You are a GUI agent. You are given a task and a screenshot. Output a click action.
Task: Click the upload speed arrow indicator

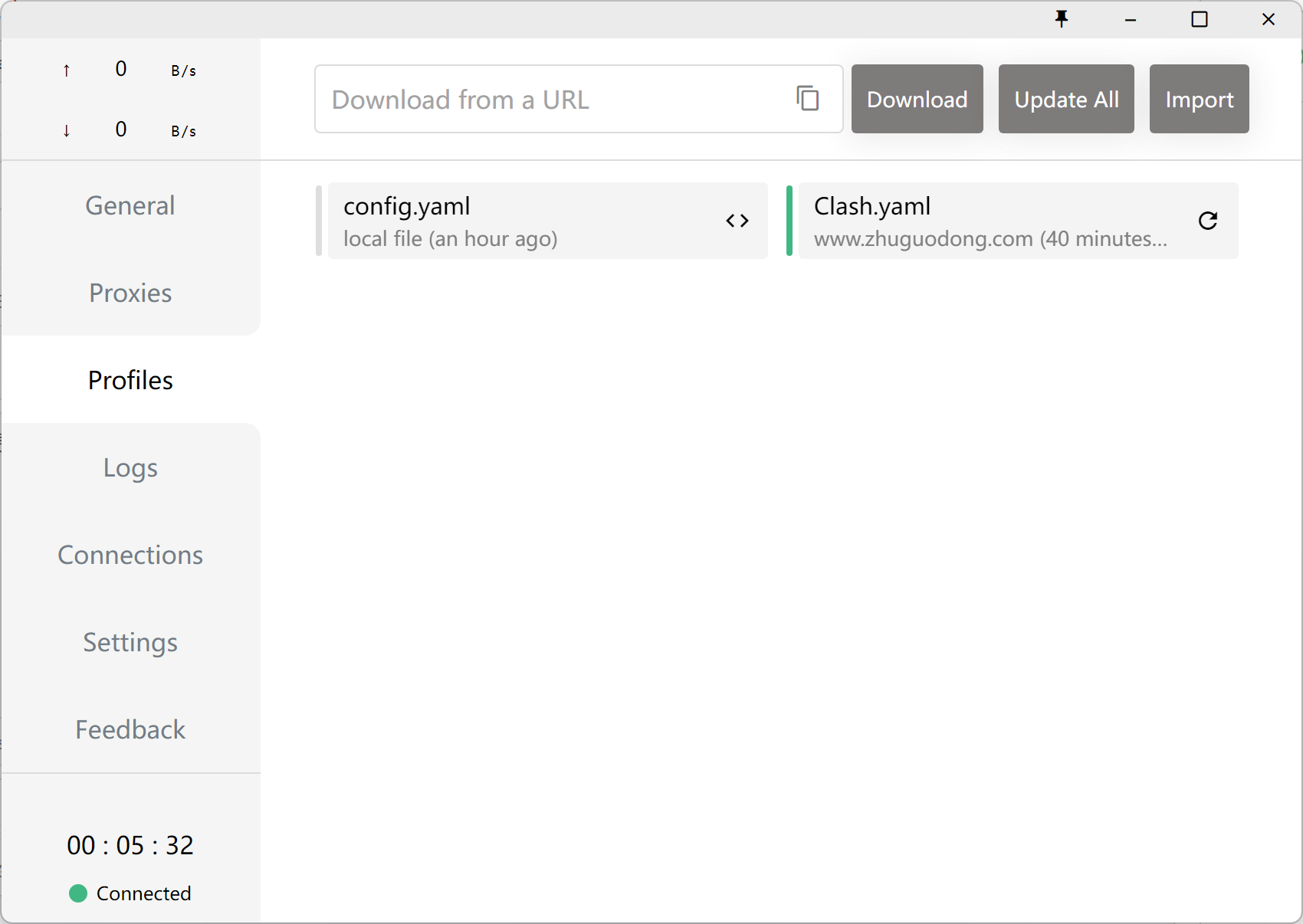click(67, 70)
